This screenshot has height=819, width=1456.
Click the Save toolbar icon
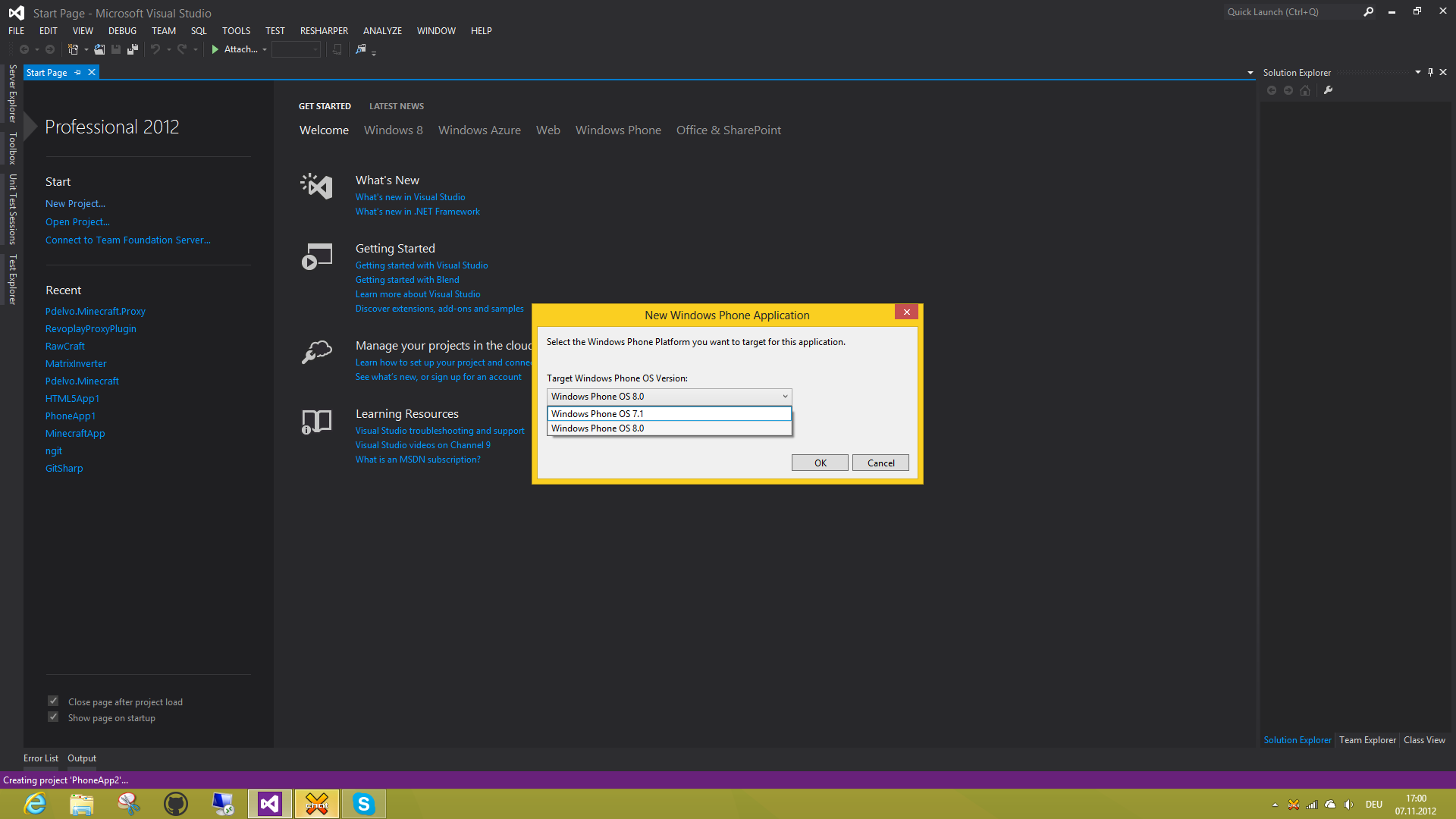pyautogui.click(x=116, y=49)
